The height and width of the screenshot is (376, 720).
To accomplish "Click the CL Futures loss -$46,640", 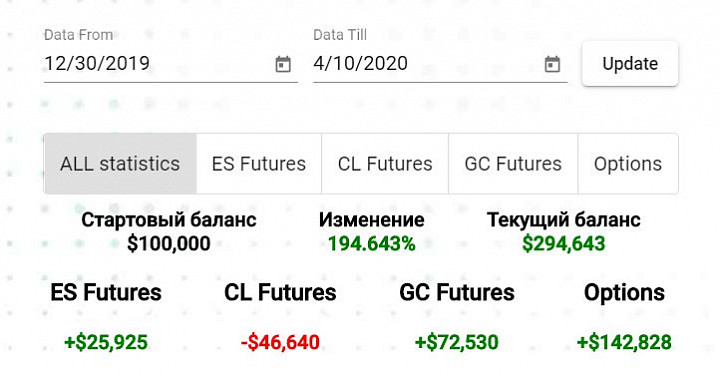I will click(280, 342).
